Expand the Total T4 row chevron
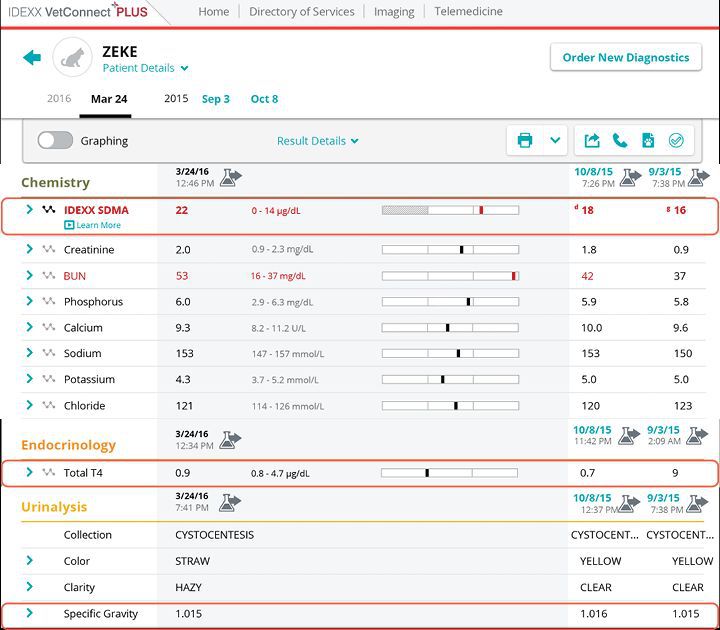The height and width of the screenshot is (630, 720). (x=30, y=472)
